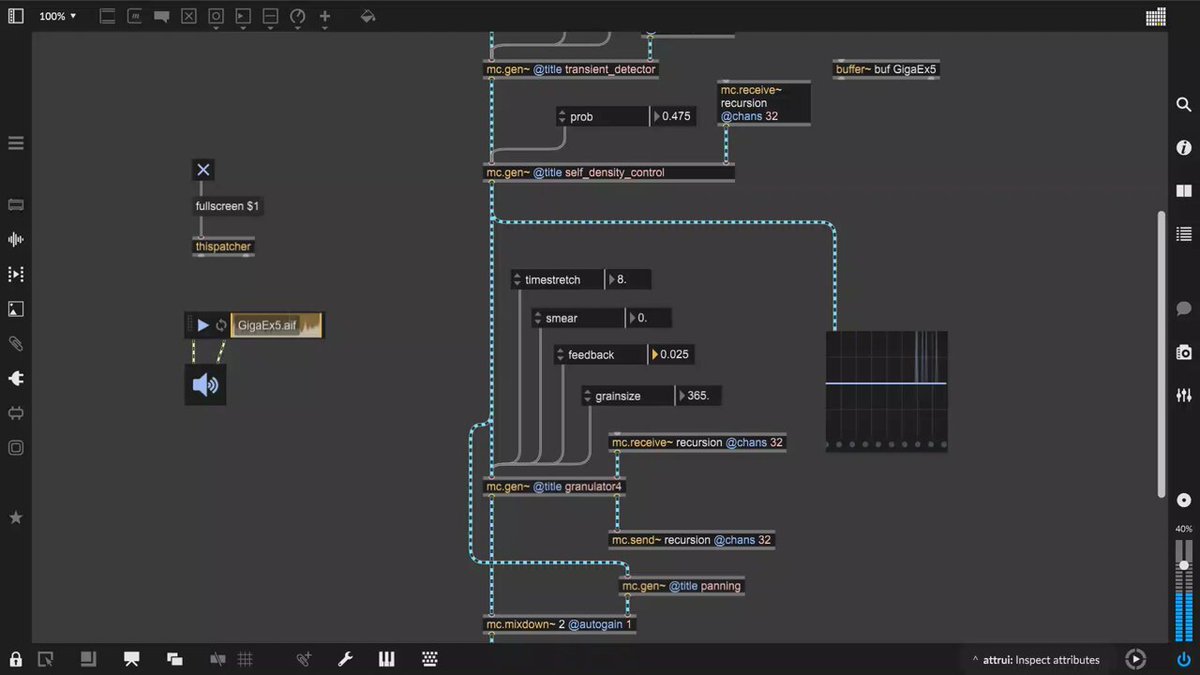The image size is (1200, 675).
Task: Open the paint bucket color tool
Action: coord(368,17)
